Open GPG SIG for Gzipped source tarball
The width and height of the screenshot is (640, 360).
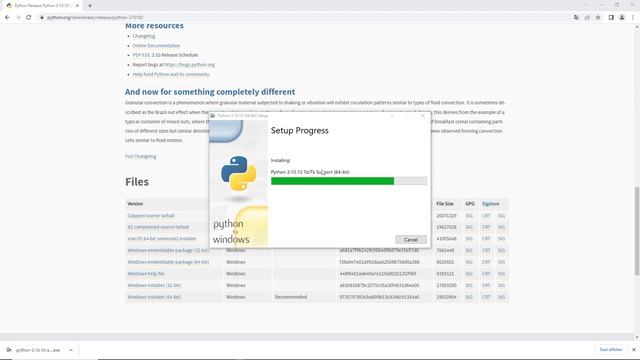tap(469, 216)
